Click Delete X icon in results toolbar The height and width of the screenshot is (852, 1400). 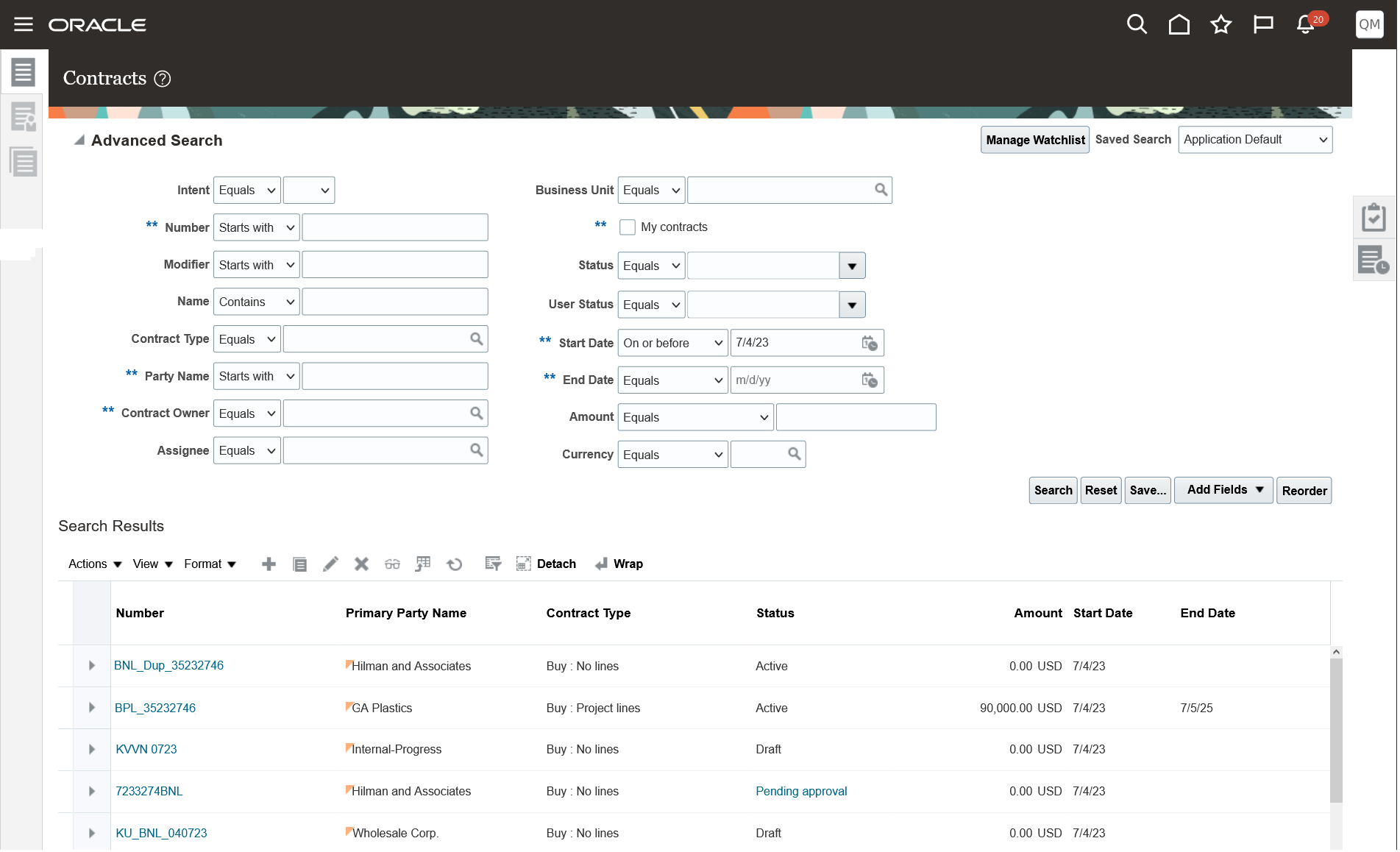(x=361, y=564)
